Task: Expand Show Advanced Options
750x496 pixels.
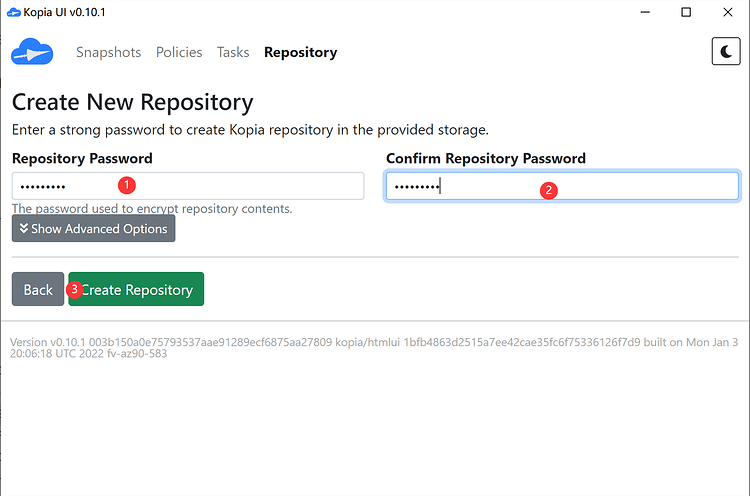Action: click(x=93, y=229)
